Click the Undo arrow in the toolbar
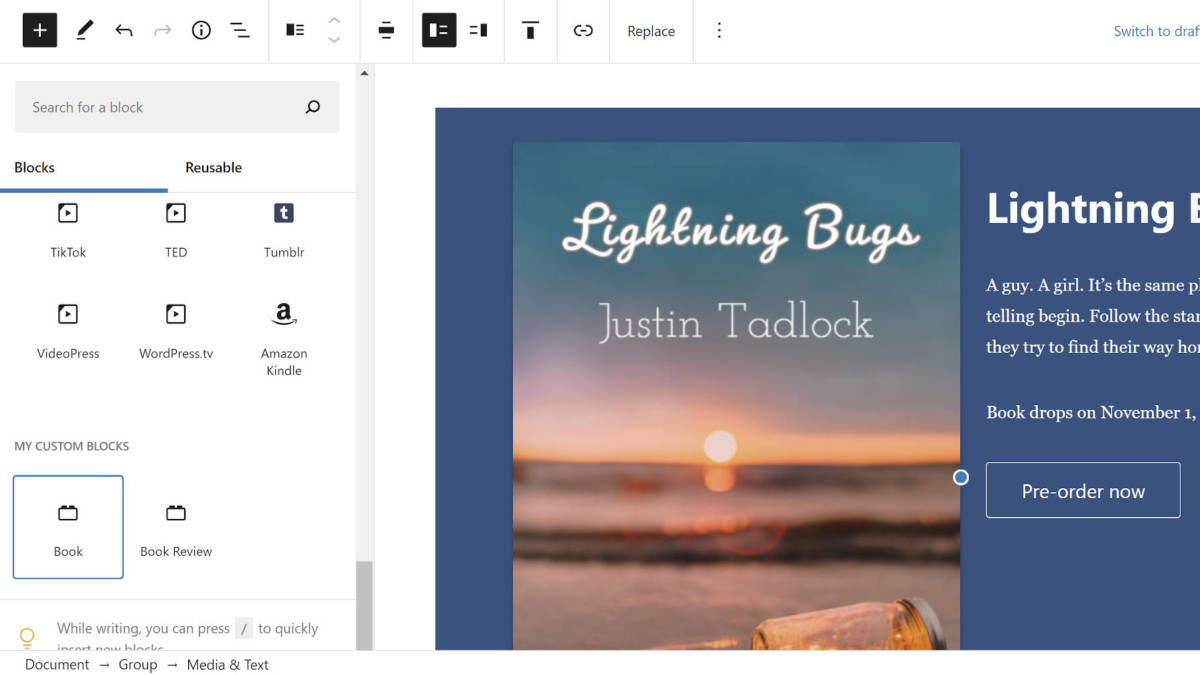 (x=123, y=30)
